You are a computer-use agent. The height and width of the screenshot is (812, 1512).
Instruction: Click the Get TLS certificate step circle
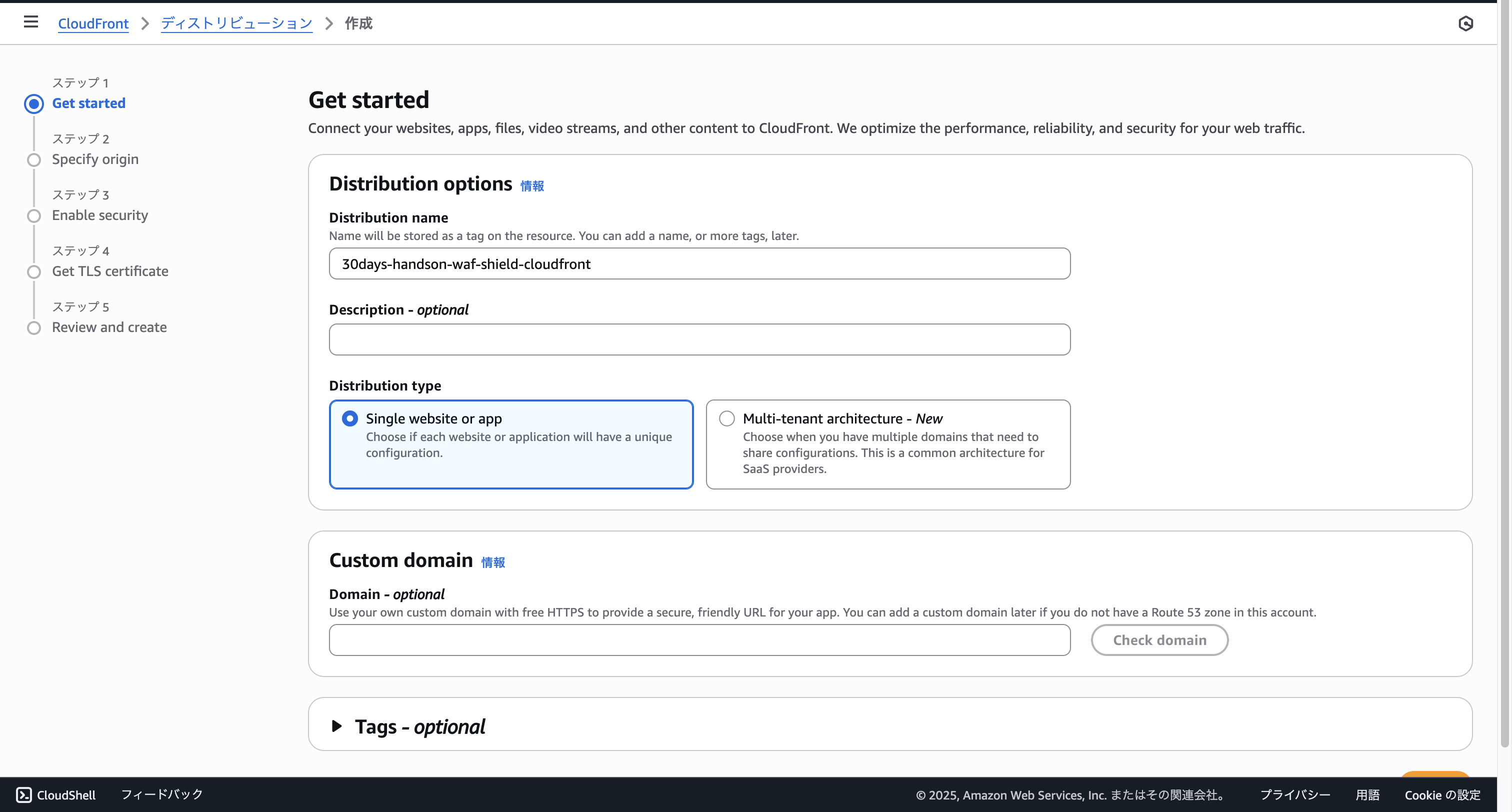coord(34,272)
